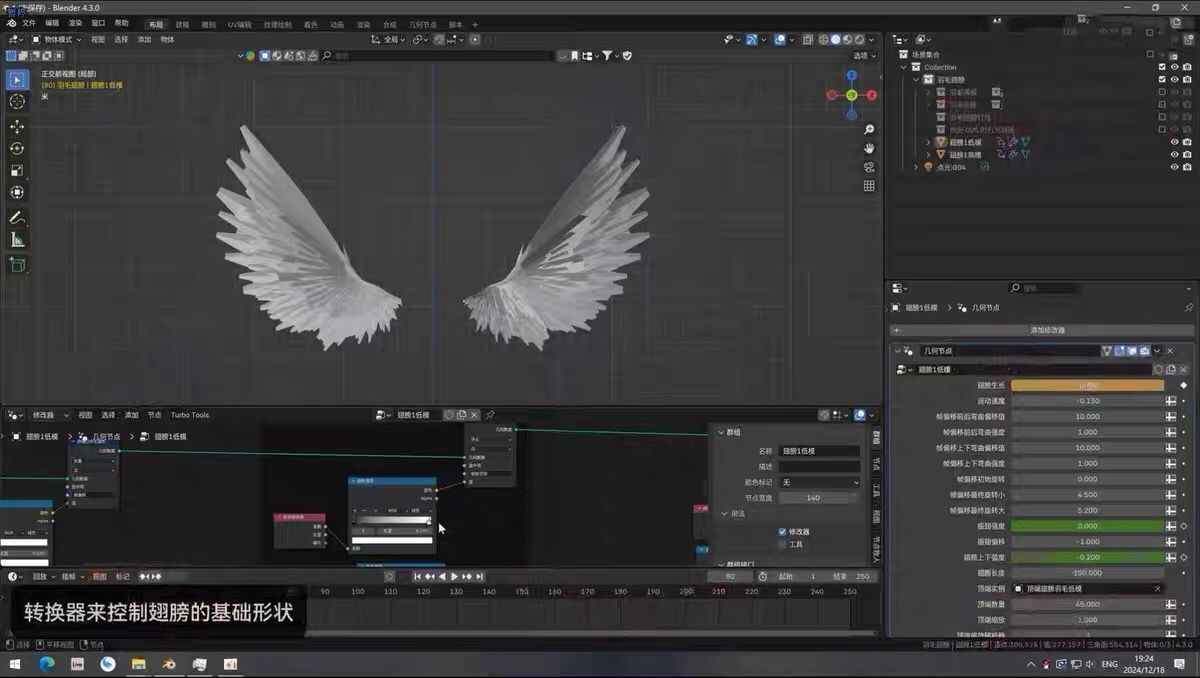This screenshot has width=1200, height=678.
Task: Click the 添加修改器 button
Action: tap(1046, 330)
